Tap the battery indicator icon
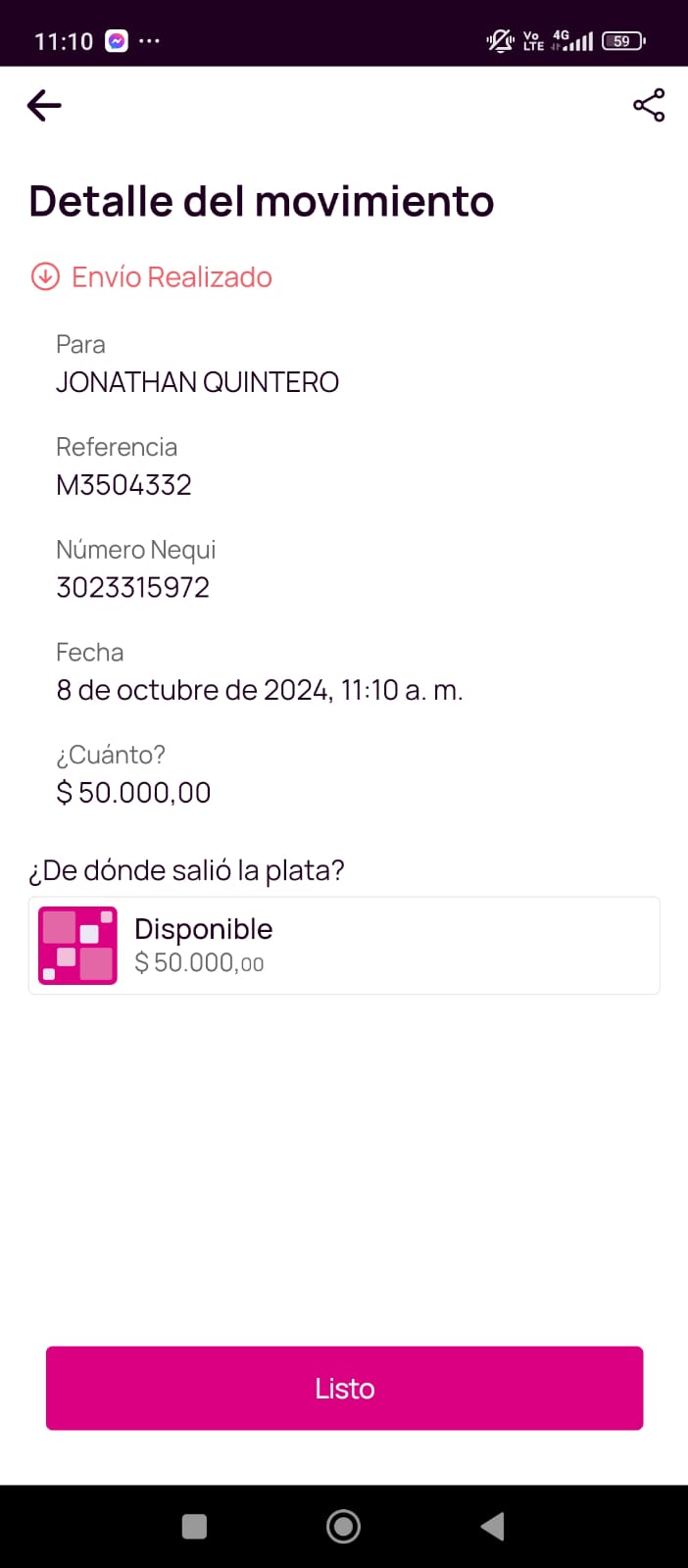The width and height of the screenshot is (688, 1568). (x=623, y=41)
